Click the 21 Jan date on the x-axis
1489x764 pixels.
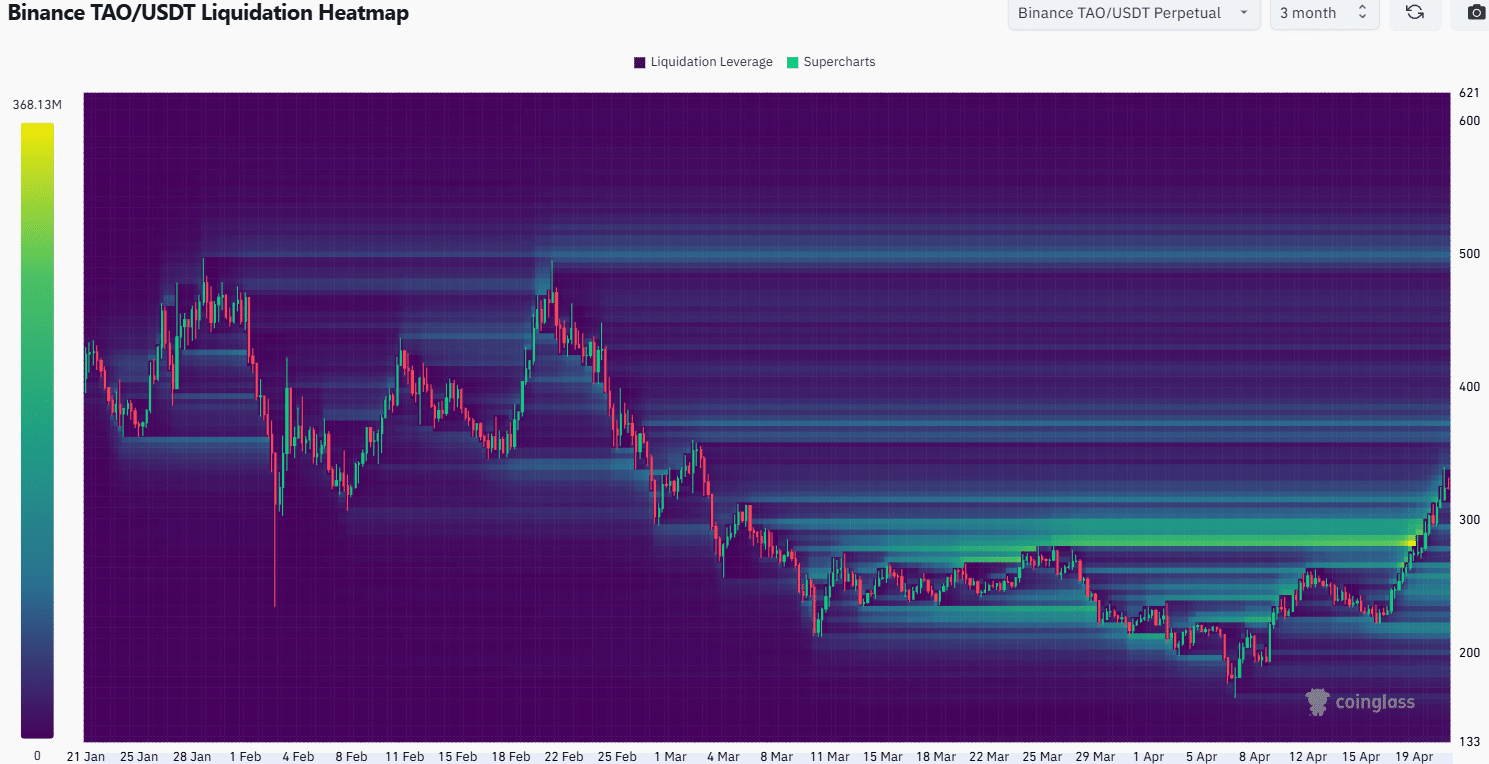[x=85, y=756]
